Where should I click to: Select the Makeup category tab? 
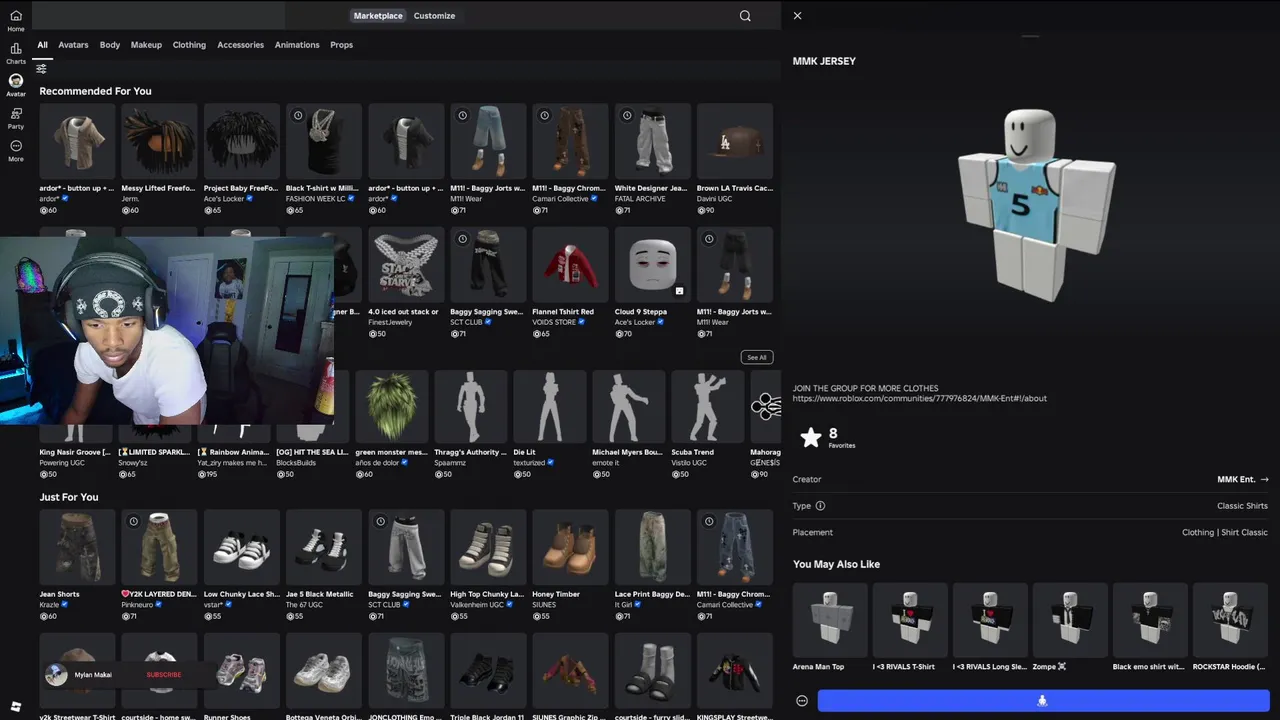(146, 45)
